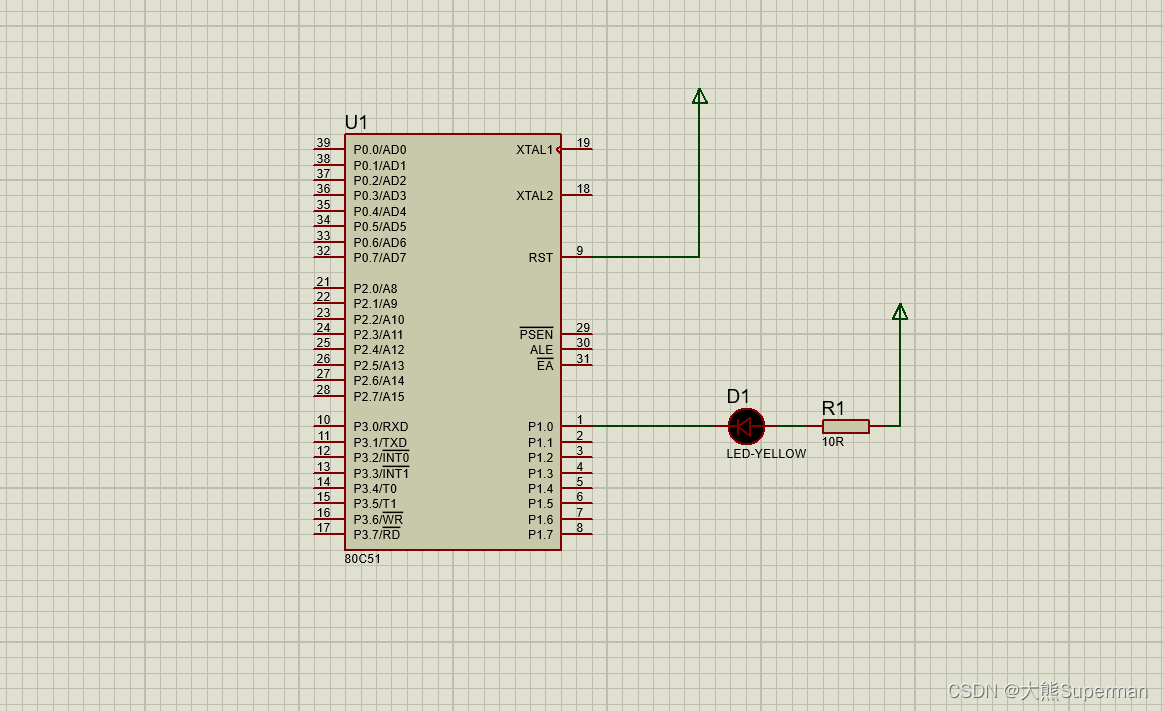
Task: Click pin number 19 at XTAL1
Action: 584,142
